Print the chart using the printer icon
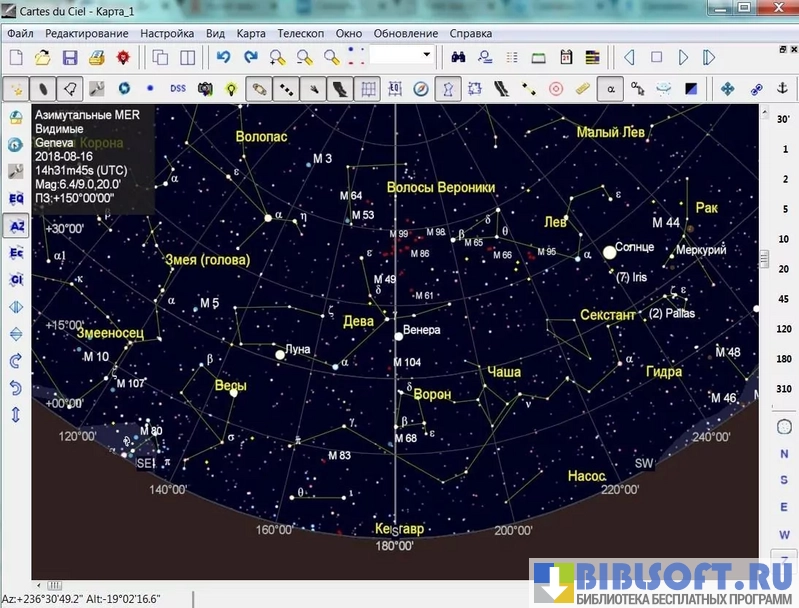Viewport: 799px width, 608px height. point(96,58)
